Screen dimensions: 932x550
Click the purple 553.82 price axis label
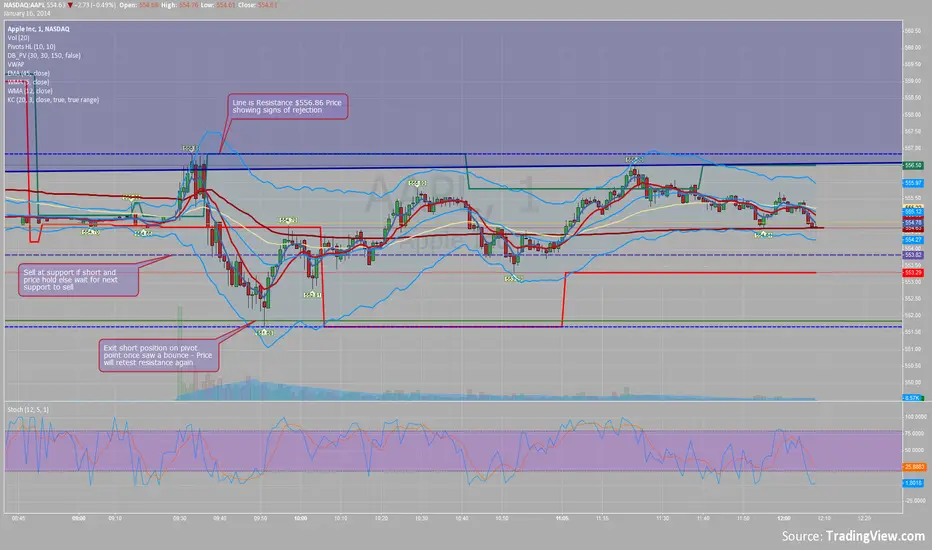pyautogui.click(x=912, y=254)
